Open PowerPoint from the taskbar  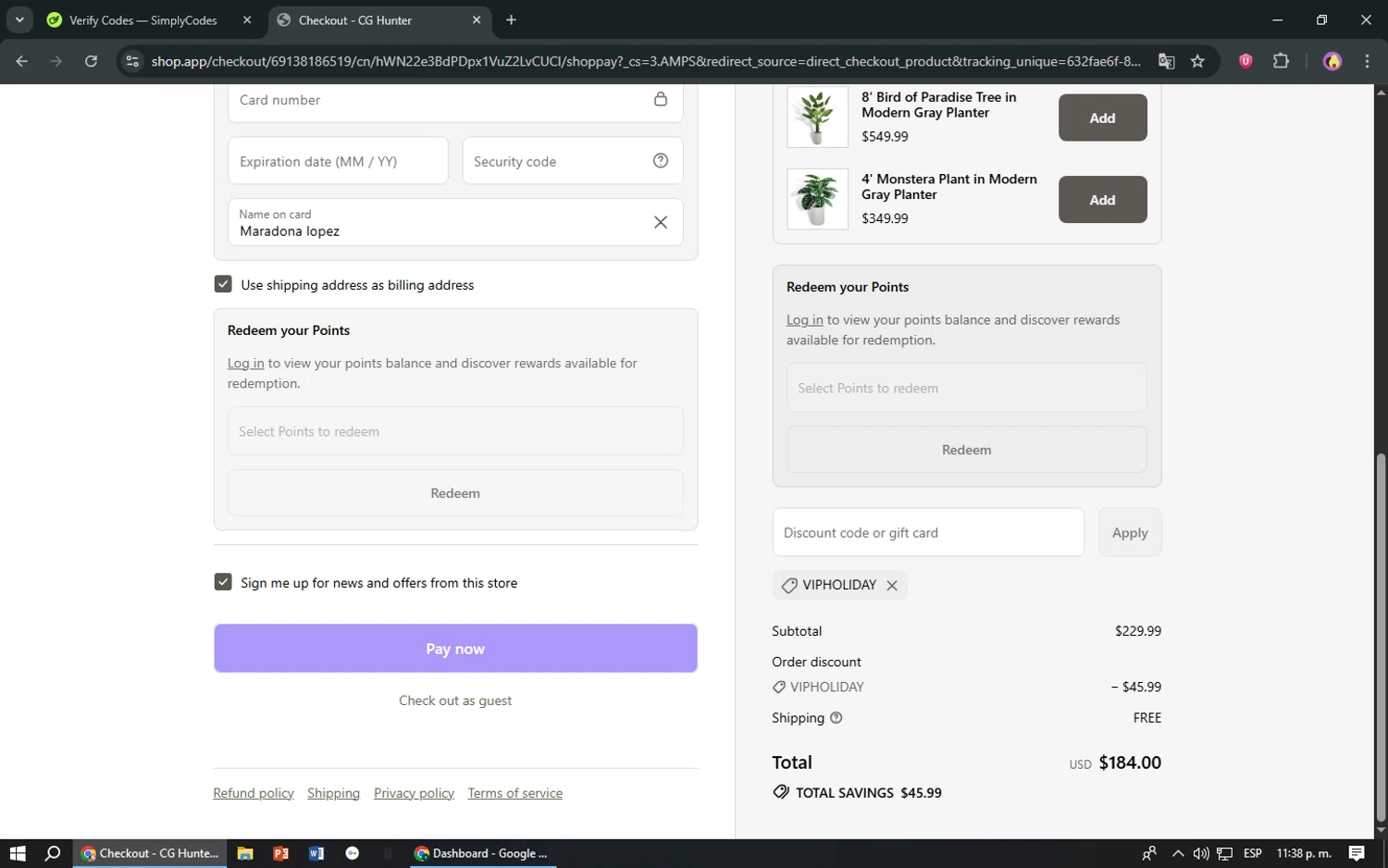coord(281,853)
